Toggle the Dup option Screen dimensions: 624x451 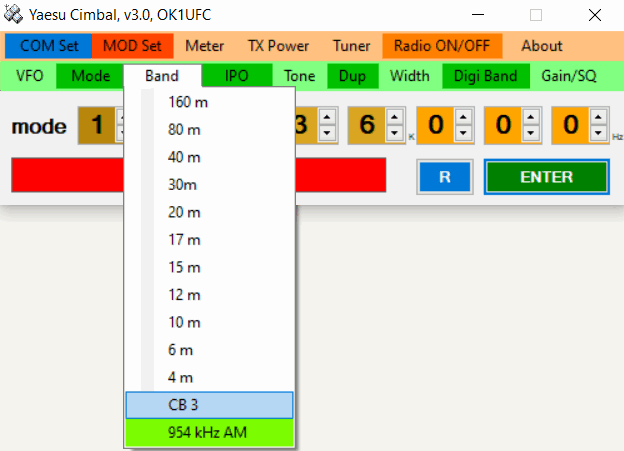point(351,76)
